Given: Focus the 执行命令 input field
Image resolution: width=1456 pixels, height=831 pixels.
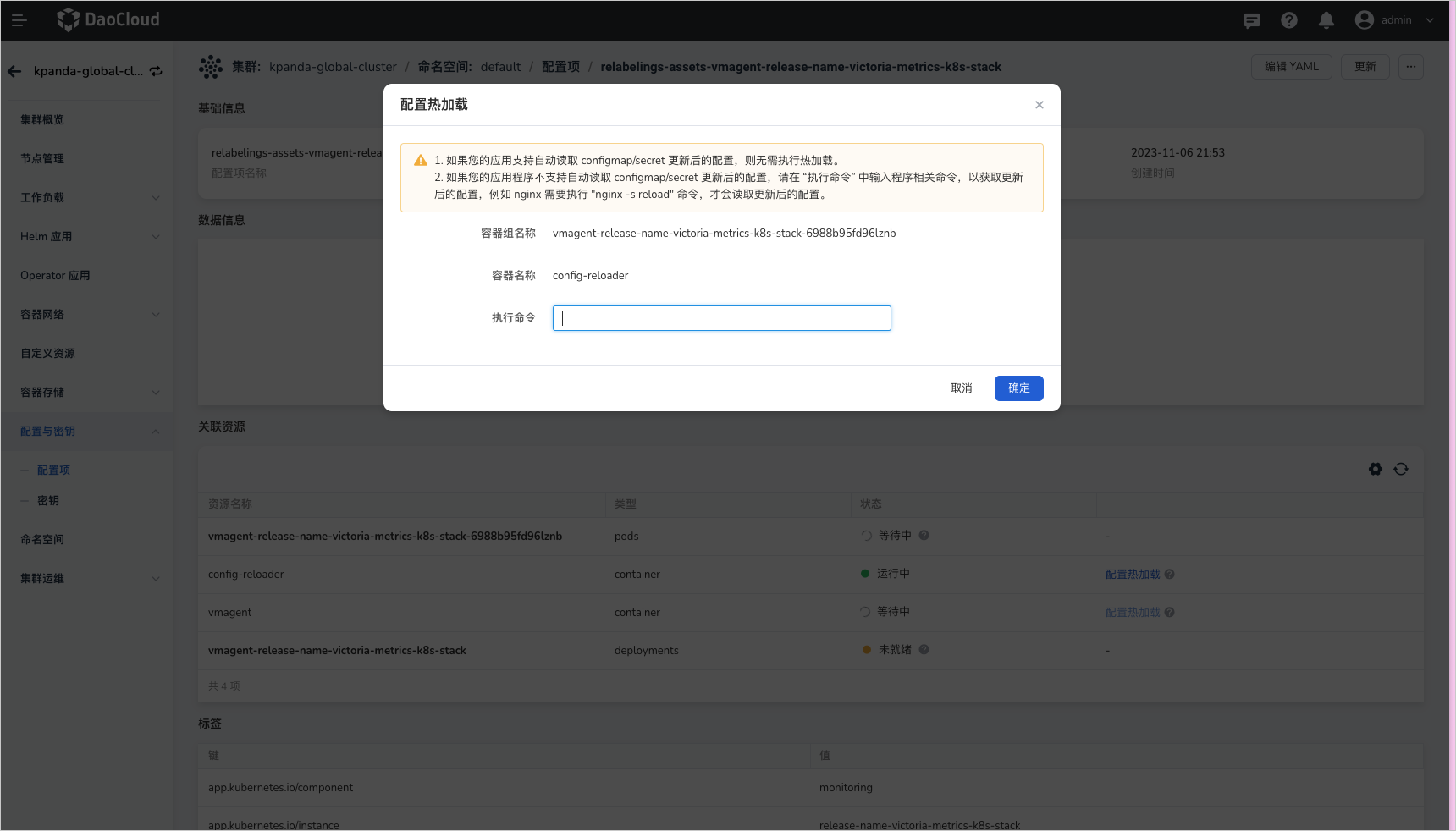Looking at the screenshot, I should (722, 318).
